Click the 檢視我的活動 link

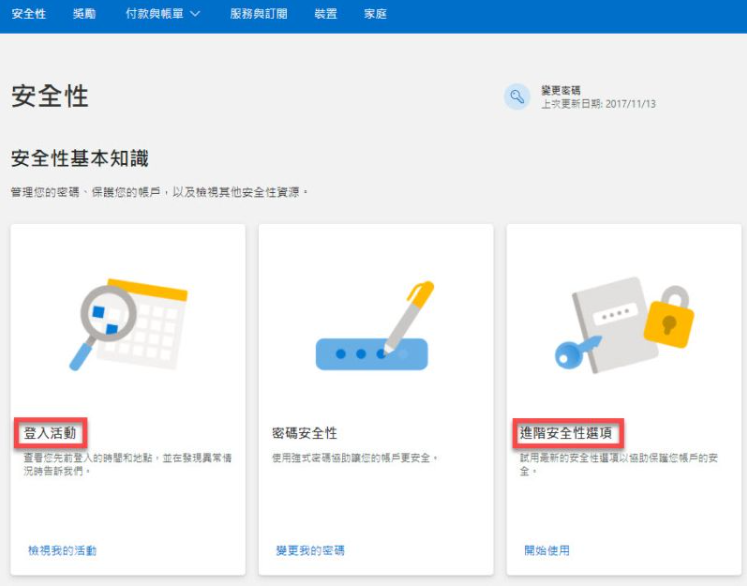(62, 550)
